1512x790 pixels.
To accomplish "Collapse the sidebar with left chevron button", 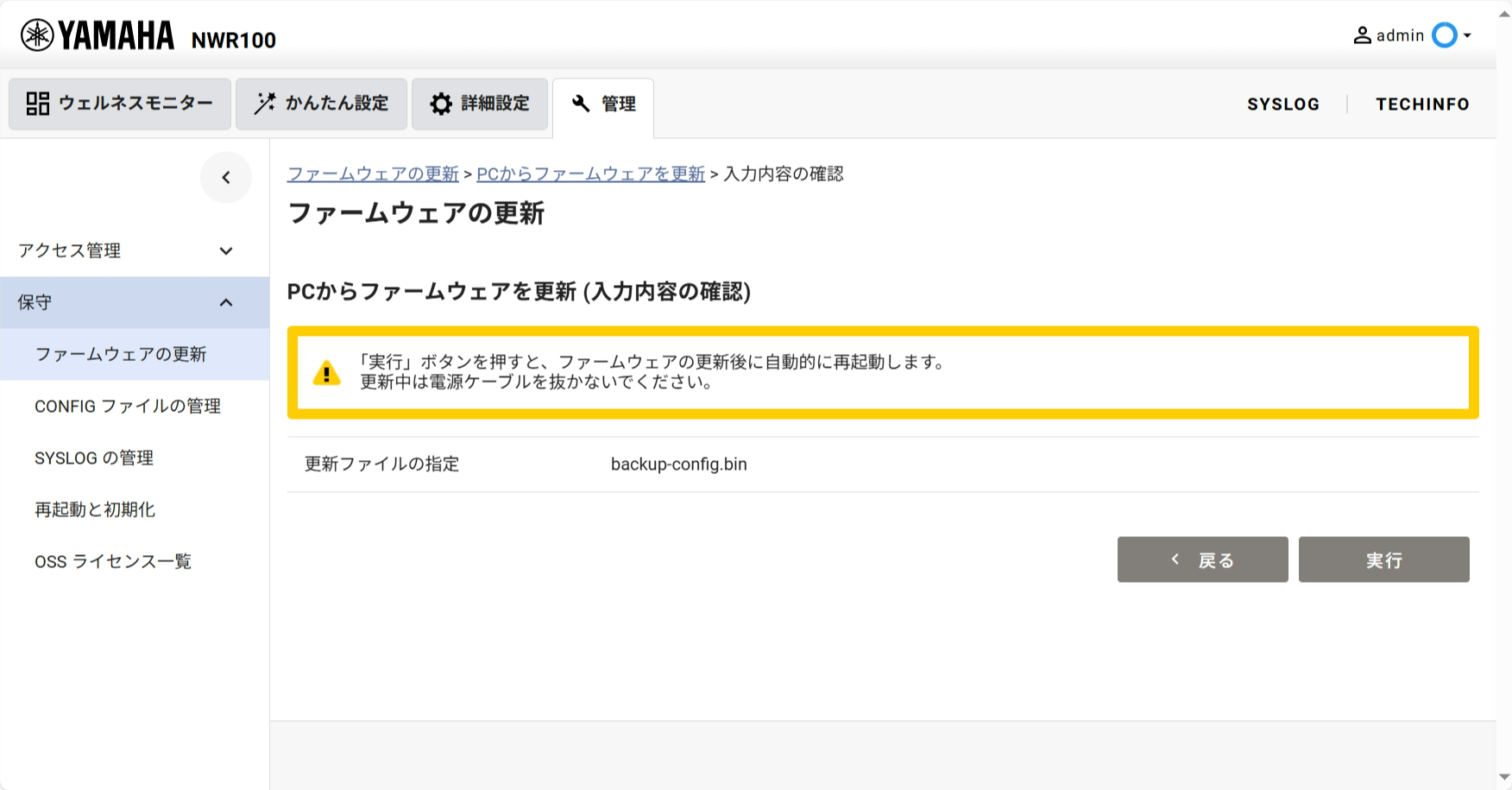I will pyautogui.click(x=226, y=178).
